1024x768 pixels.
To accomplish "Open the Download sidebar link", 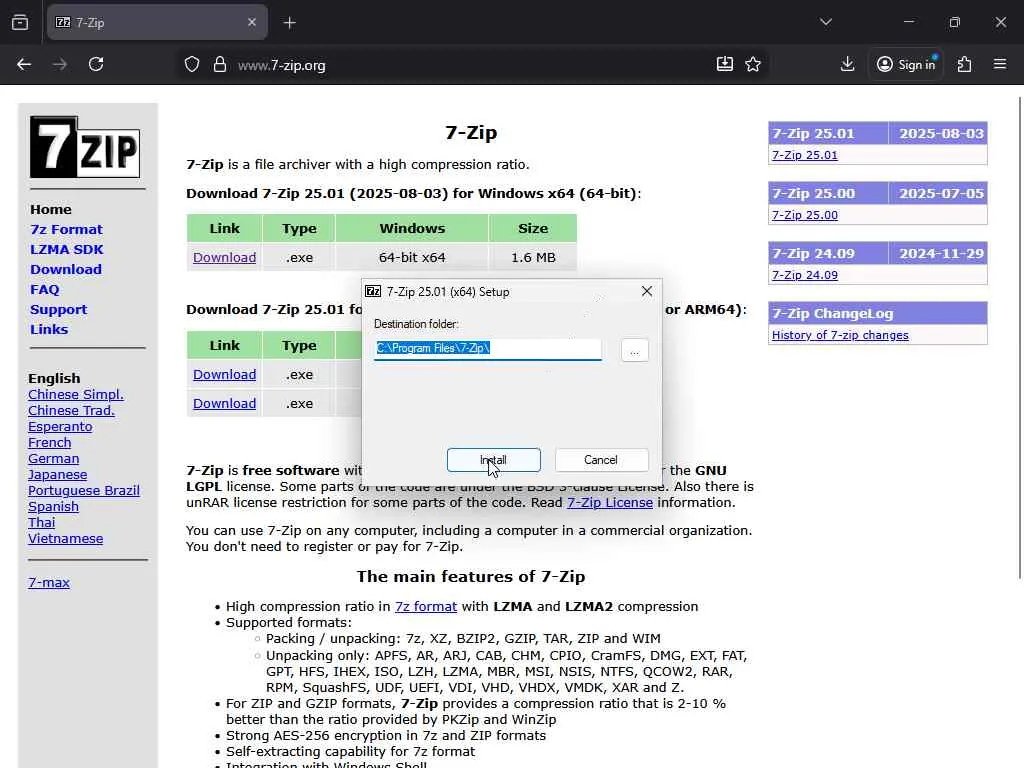I will tap(66, 269).
